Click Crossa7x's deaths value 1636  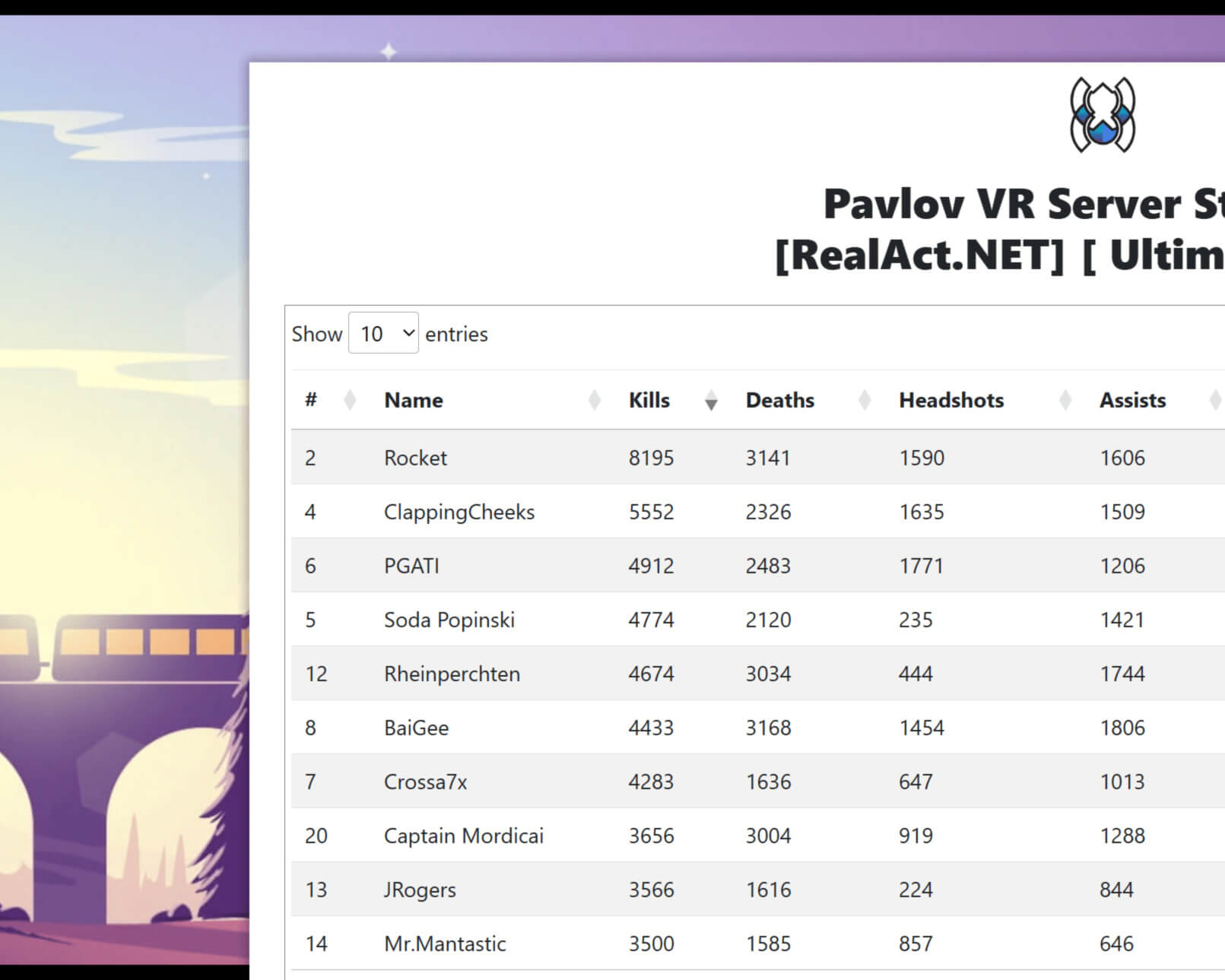(768, 782)
